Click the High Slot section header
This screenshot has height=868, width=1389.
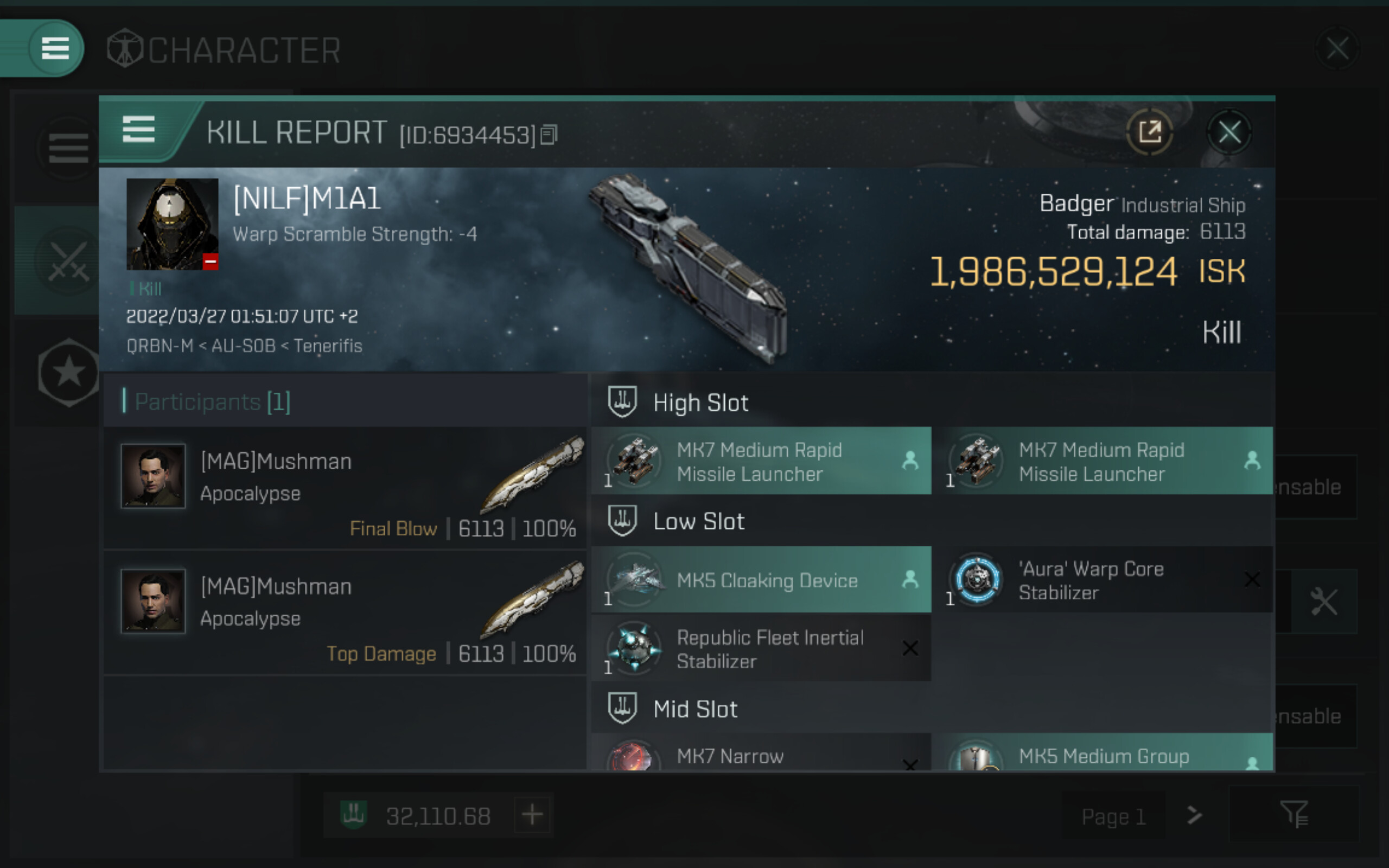pos(700,403)
